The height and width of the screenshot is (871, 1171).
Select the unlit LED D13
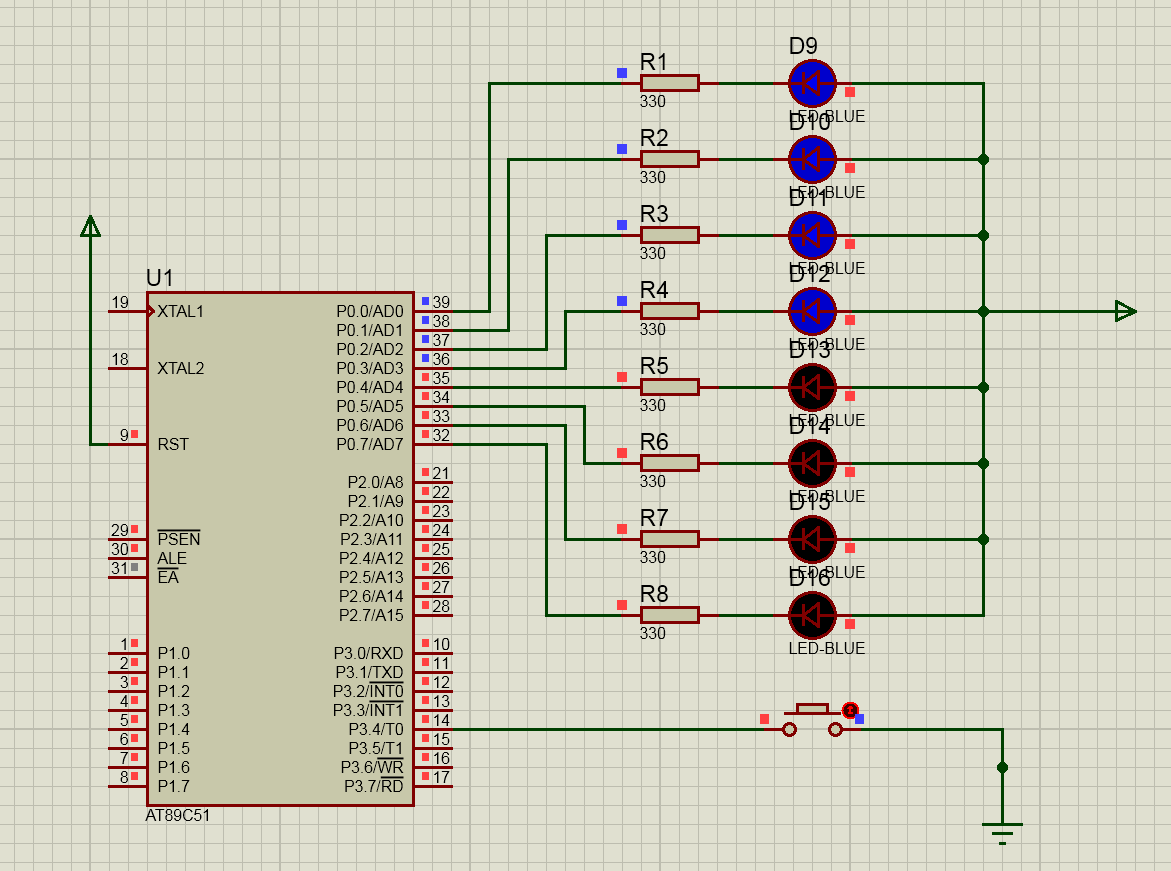[811, 387]
